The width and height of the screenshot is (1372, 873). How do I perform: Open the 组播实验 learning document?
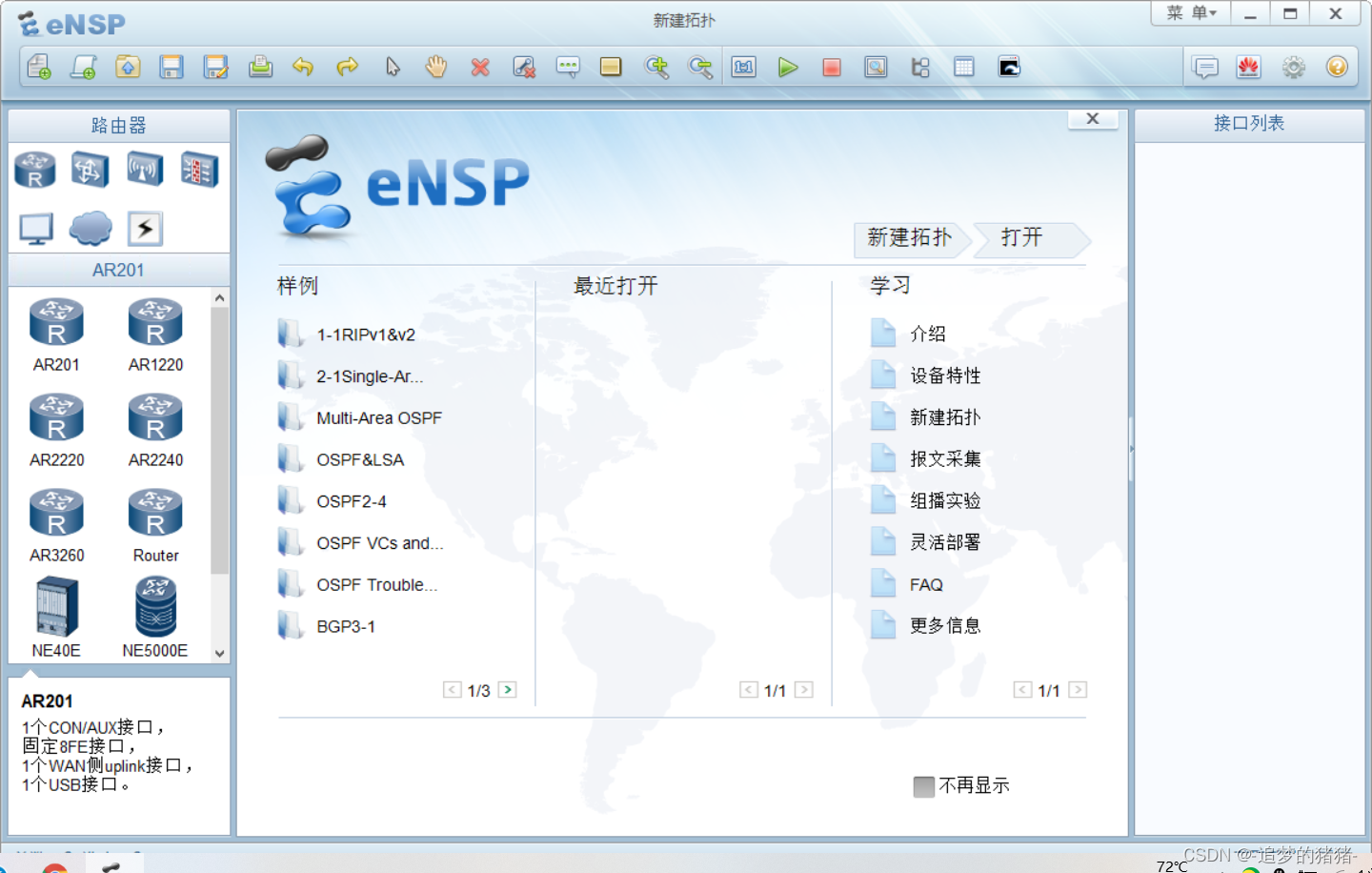click(925, 501)
